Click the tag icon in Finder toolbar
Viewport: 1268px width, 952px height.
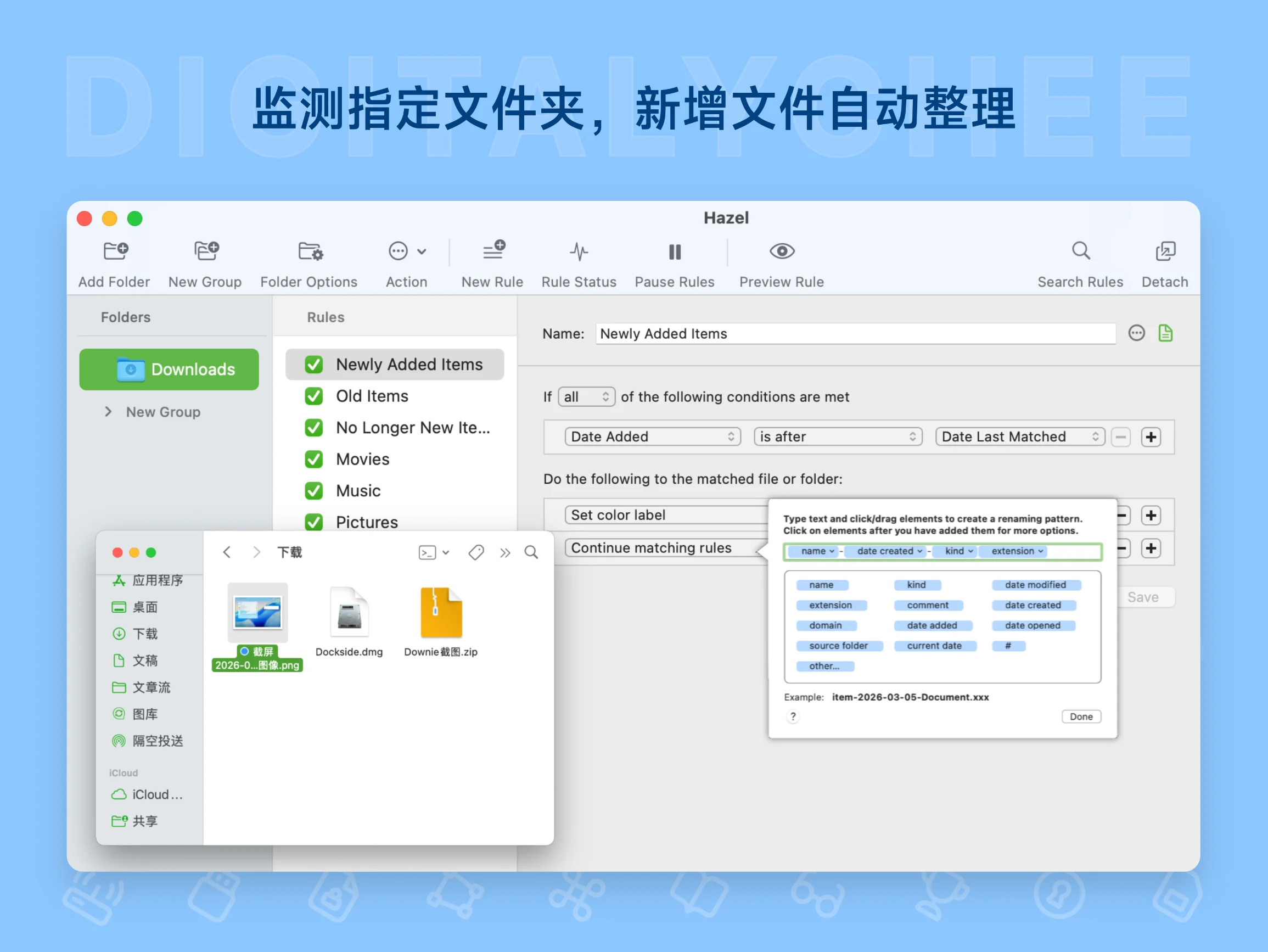pyautogui.click(x=476, y=552)
